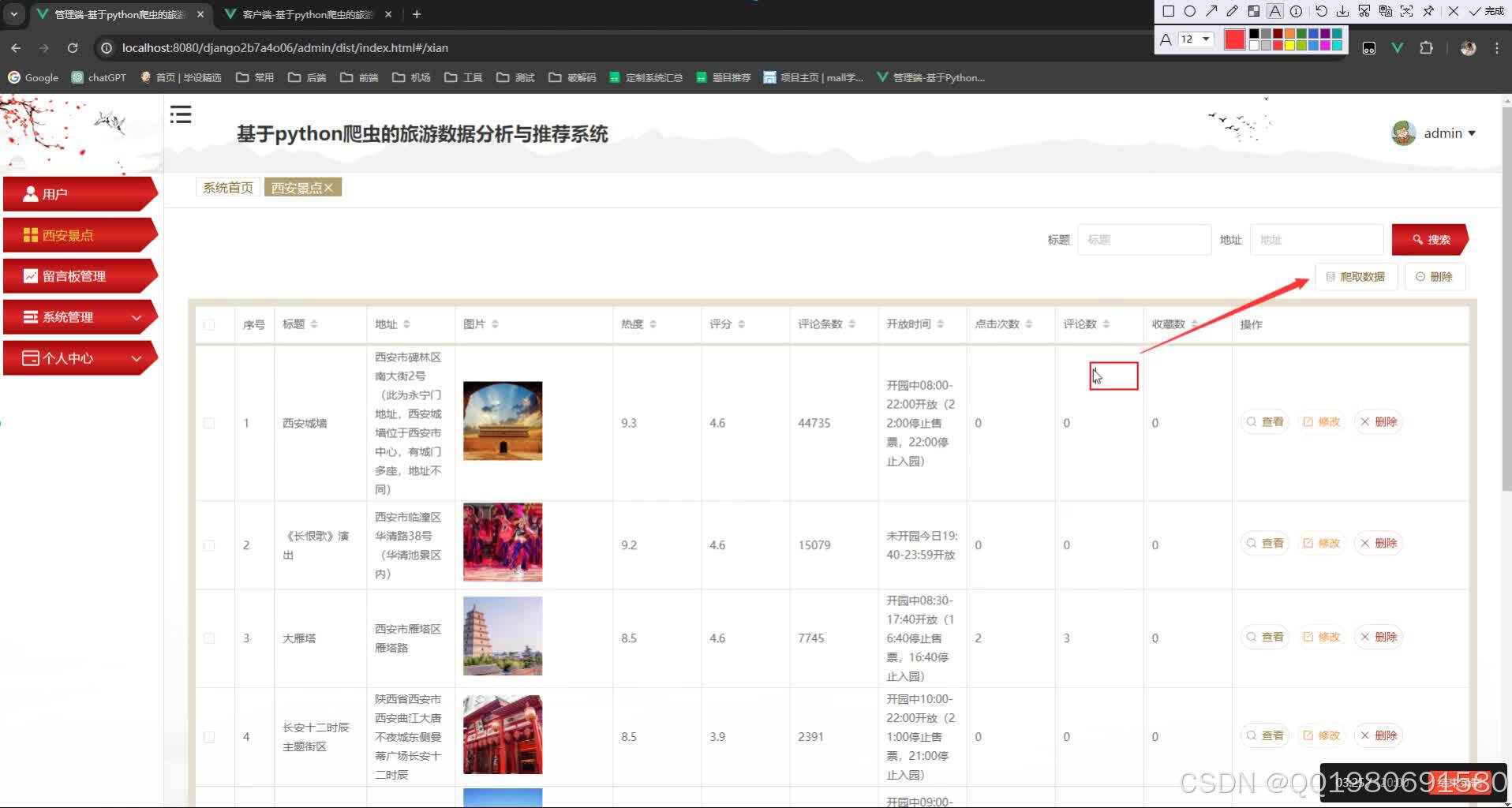Open the browser extensions puzzle icon
The image size is (1512, 808).
coord(1426,48)
